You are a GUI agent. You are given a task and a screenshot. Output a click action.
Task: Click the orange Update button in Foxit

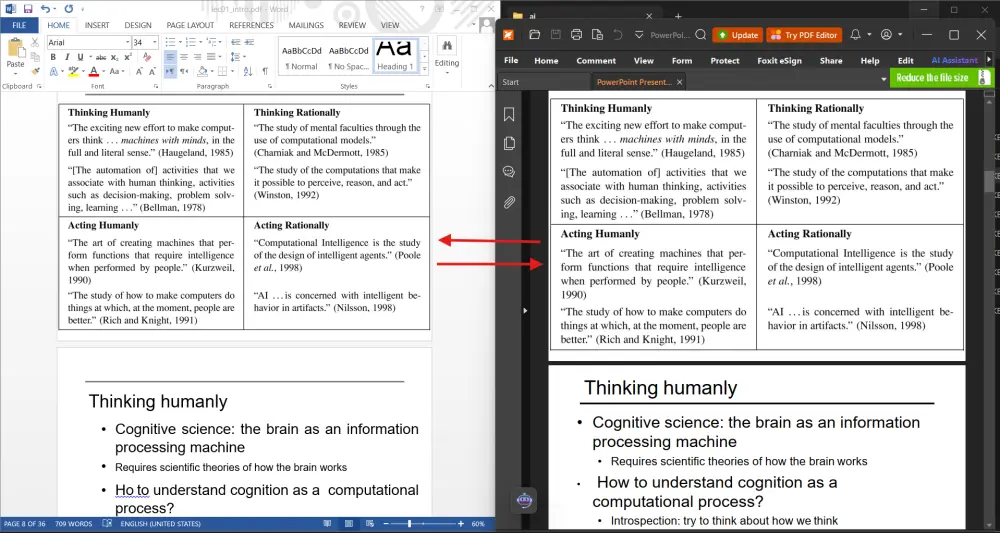[737, 35]
